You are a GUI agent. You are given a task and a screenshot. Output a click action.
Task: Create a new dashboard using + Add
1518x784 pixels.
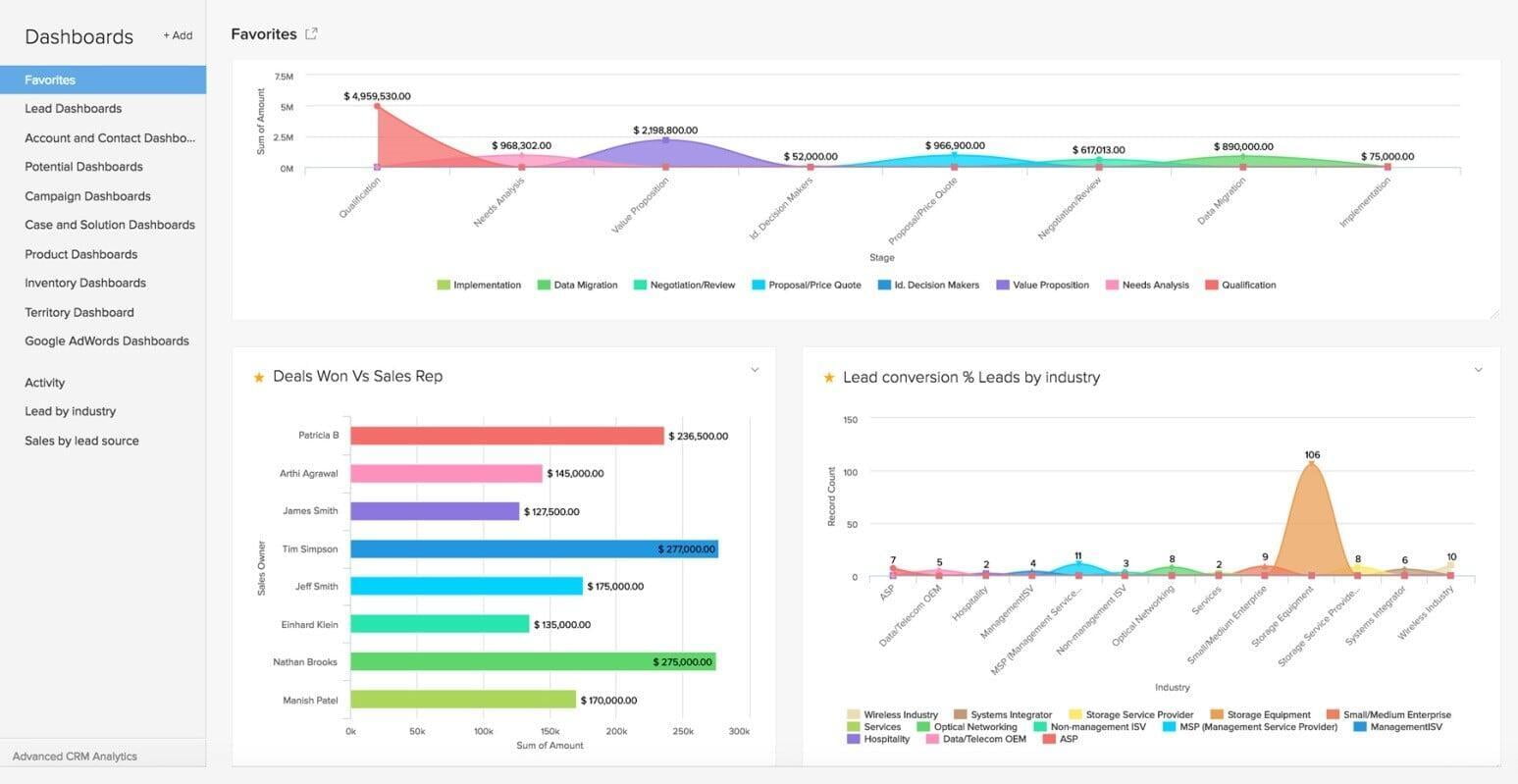pyautogui.click(x=178, y=34)
